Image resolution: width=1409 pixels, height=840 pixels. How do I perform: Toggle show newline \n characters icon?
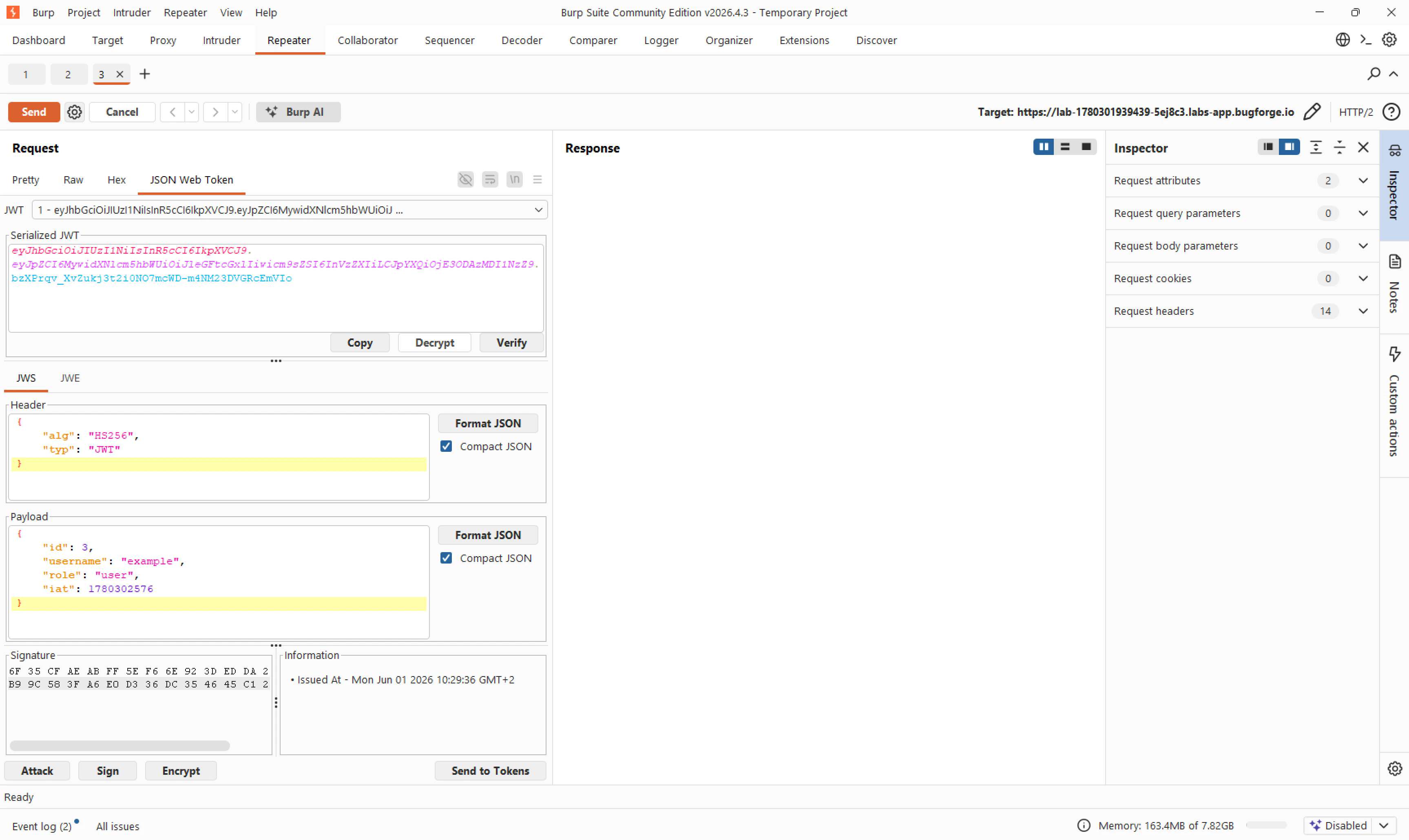click(x=514, y=179)
